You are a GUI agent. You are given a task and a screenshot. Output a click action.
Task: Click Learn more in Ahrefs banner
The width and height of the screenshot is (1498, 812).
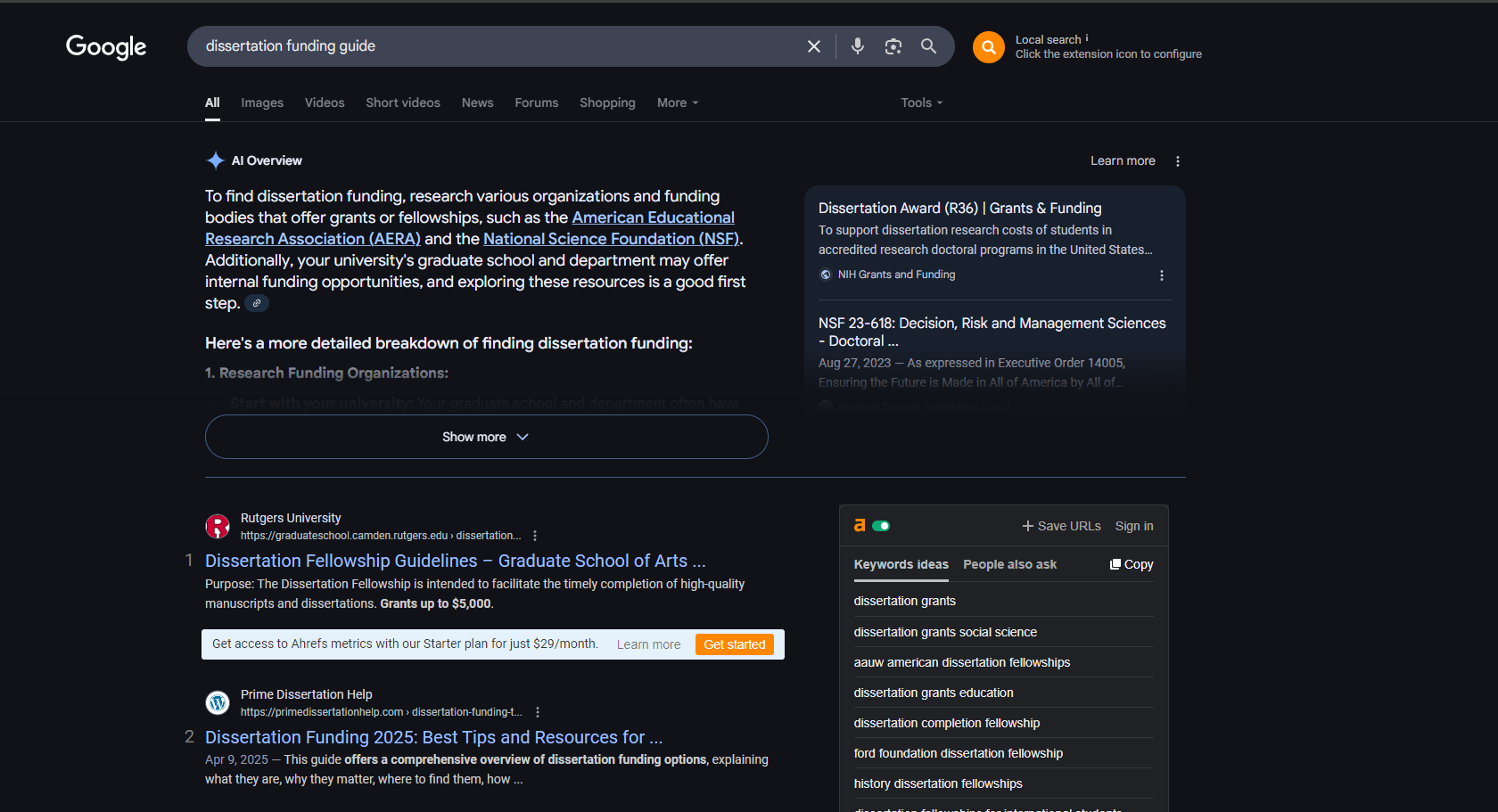click(648, 644)
